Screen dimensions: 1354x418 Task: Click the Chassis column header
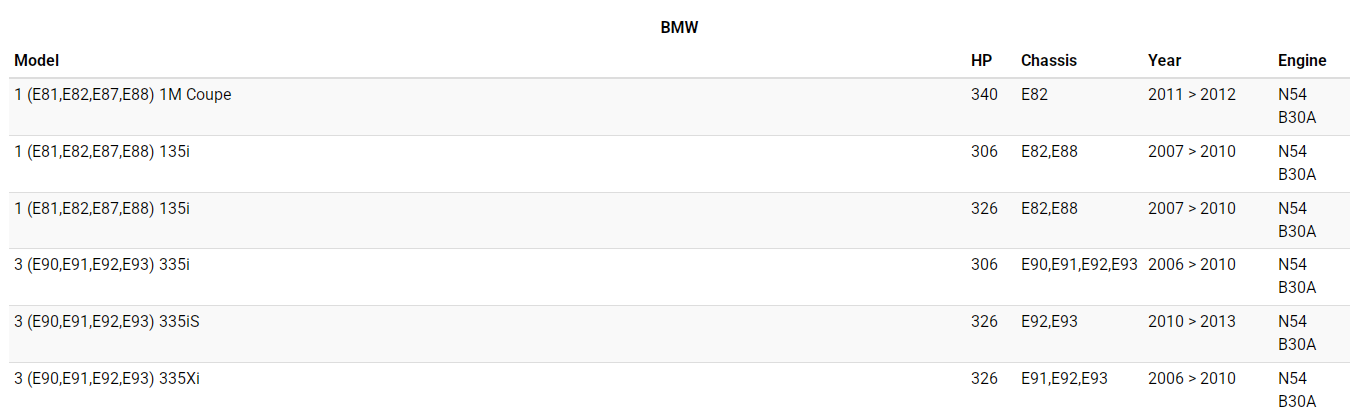(x=1048, y=60)
